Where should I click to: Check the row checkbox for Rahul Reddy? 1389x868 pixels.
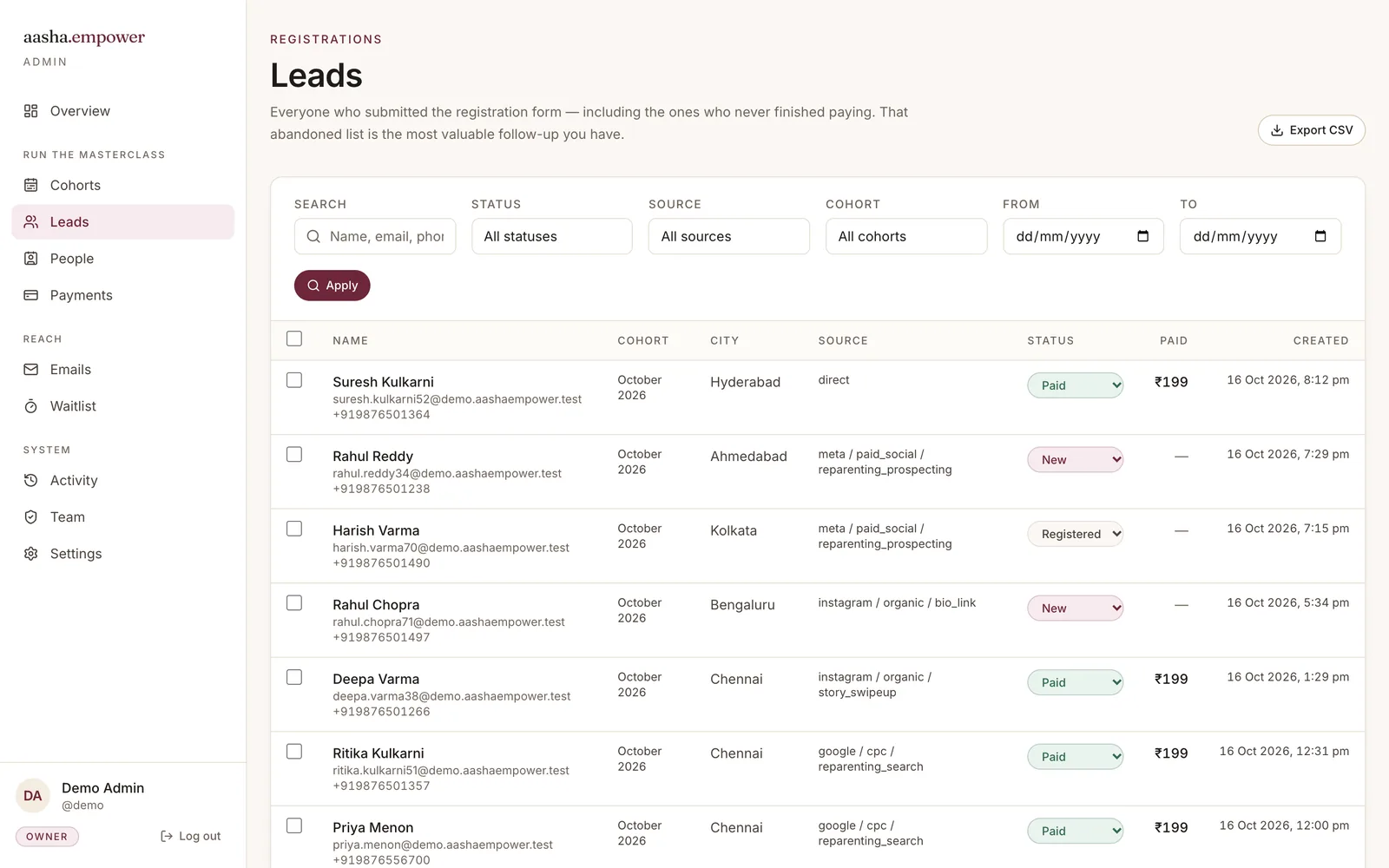(x=294, y=455)
